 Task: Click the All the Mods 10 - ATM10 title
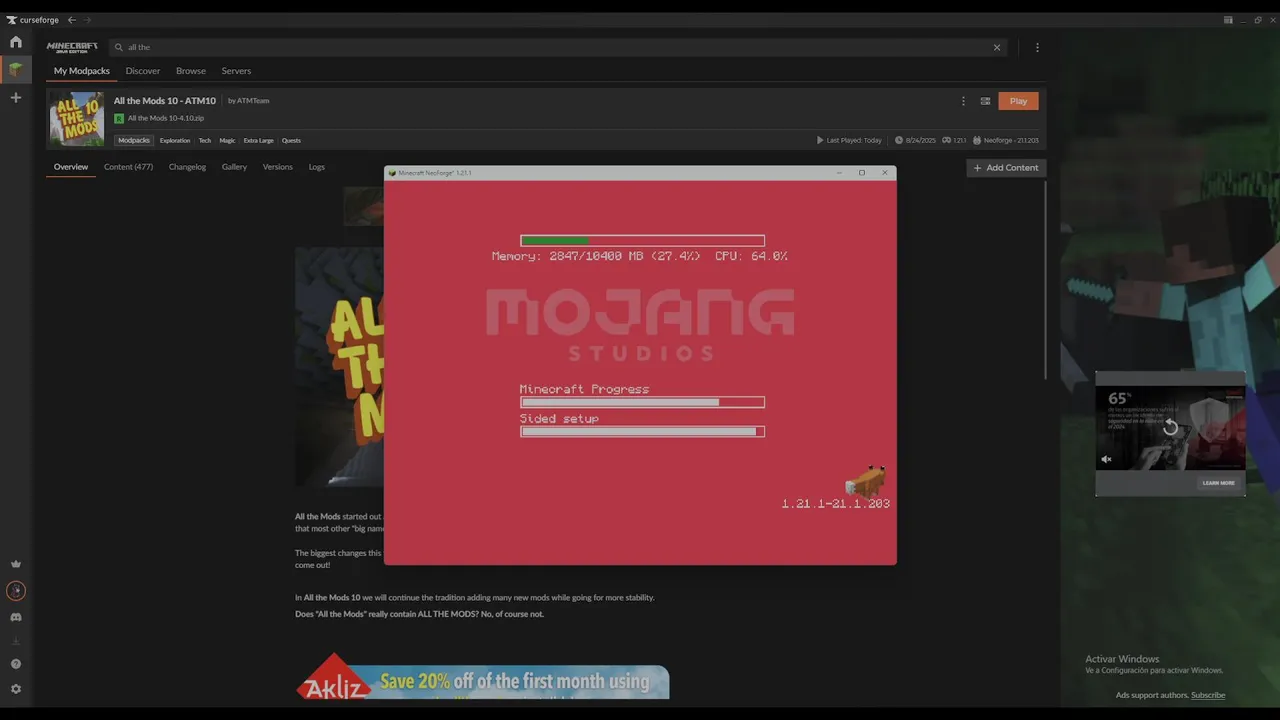164,101
